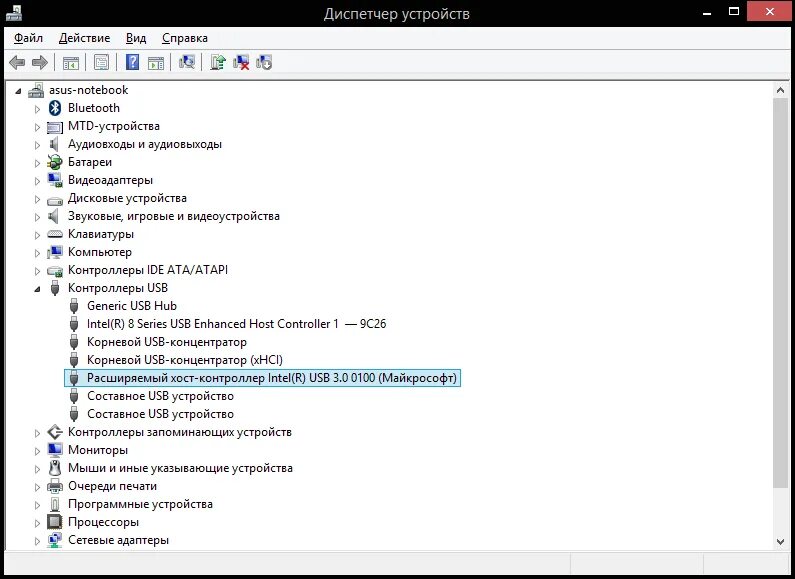
Task: Open Properties via the sheet toolbar icon
Action: coord(101,62)
